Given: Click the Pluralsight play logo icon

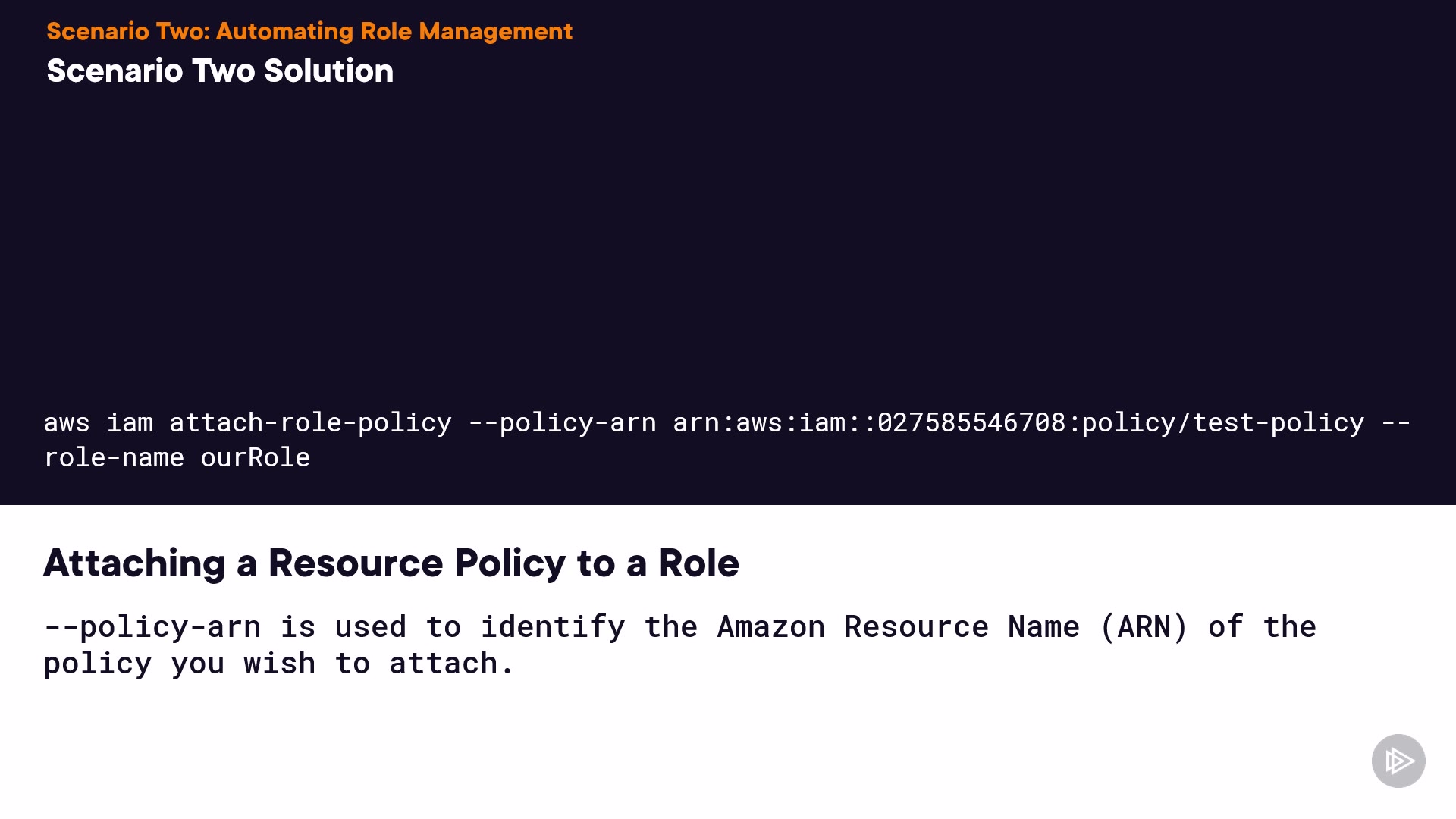Looking at the screenshot, I should coord(1398,761).
